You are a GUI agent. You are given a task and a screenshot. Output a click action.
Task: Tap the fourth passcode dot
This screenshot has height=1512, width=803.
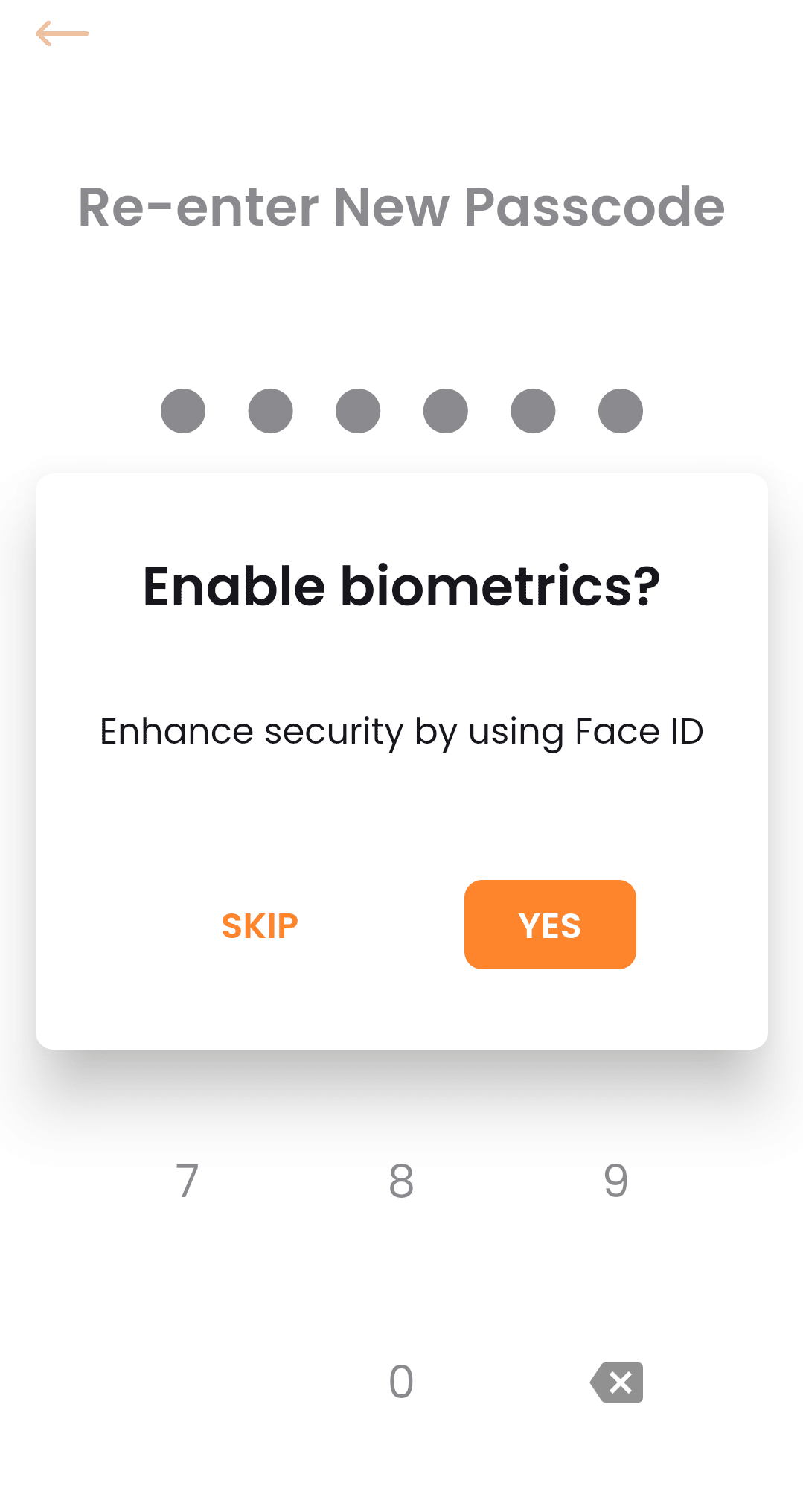coord(445,411)
